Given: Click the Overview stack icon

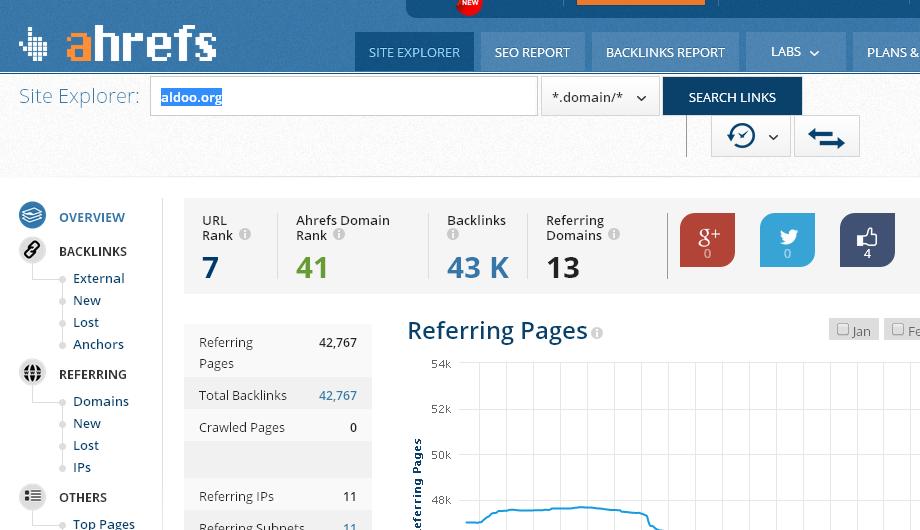Looking at the screenshot, I should click(32, 215).
